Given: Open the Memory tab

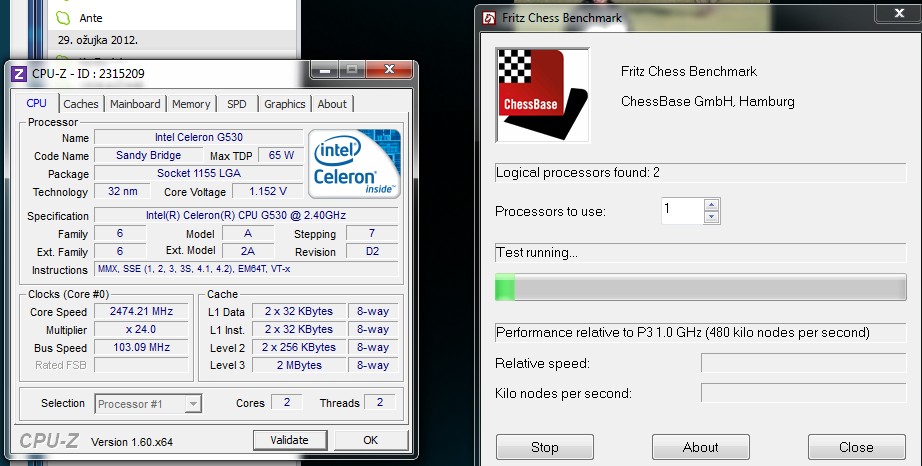Looking at the screenshot, I should tap(191, 104).
